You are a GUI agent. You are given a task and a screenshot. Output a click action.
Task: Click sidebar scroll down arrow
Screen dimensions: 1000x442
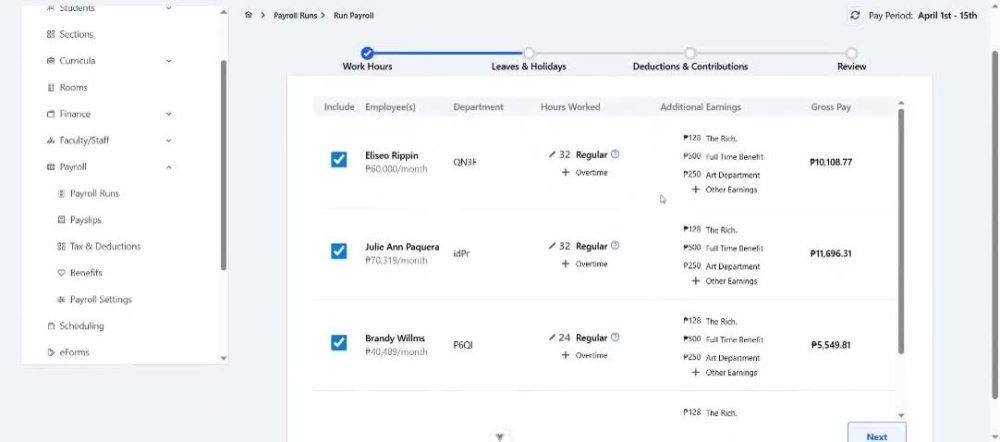[x=223, y=358]
